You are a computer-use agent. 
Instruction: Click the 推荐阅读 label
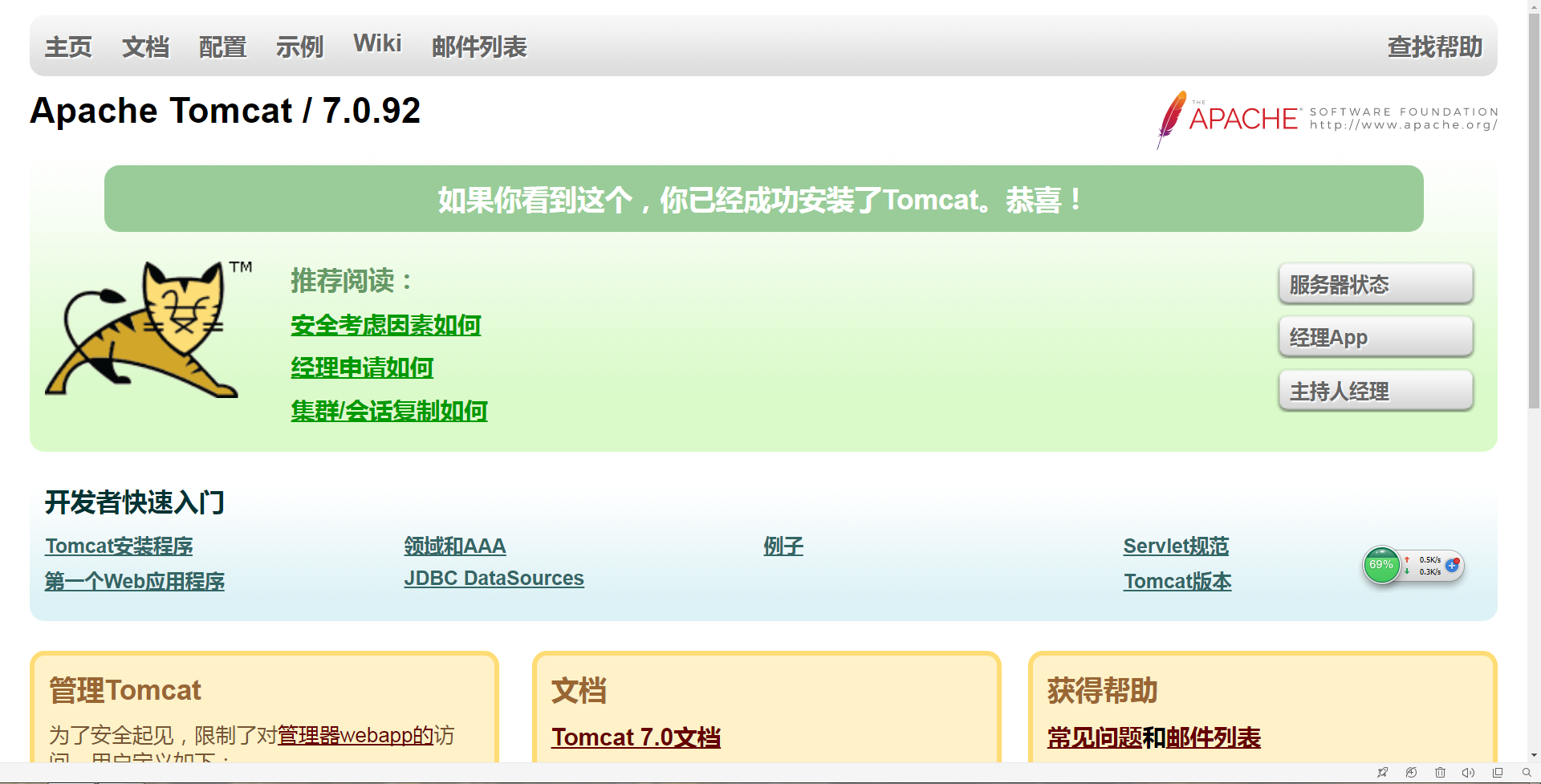click(x=352, y=280)
